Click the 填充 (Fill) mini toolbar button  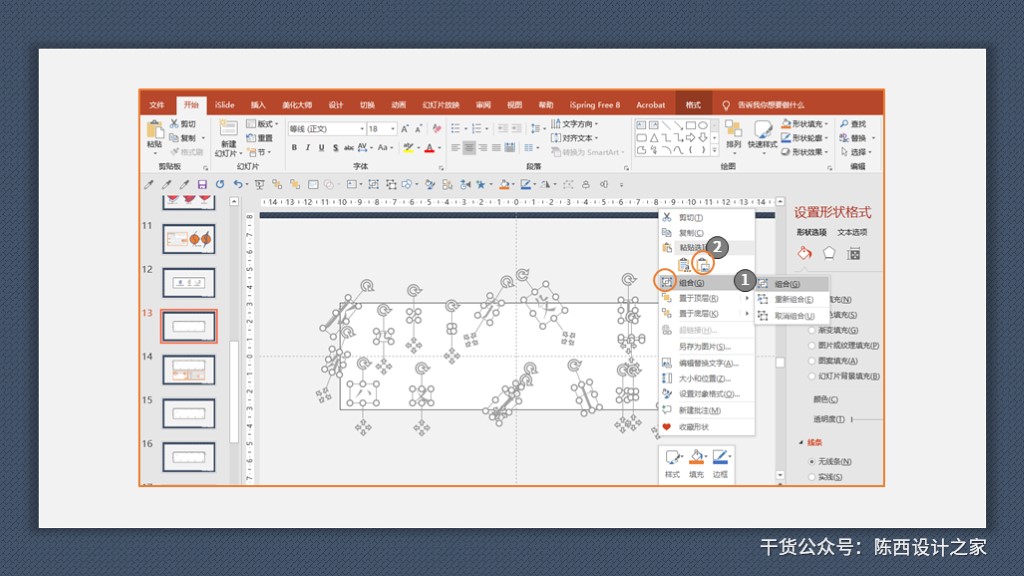pos(696,464)
